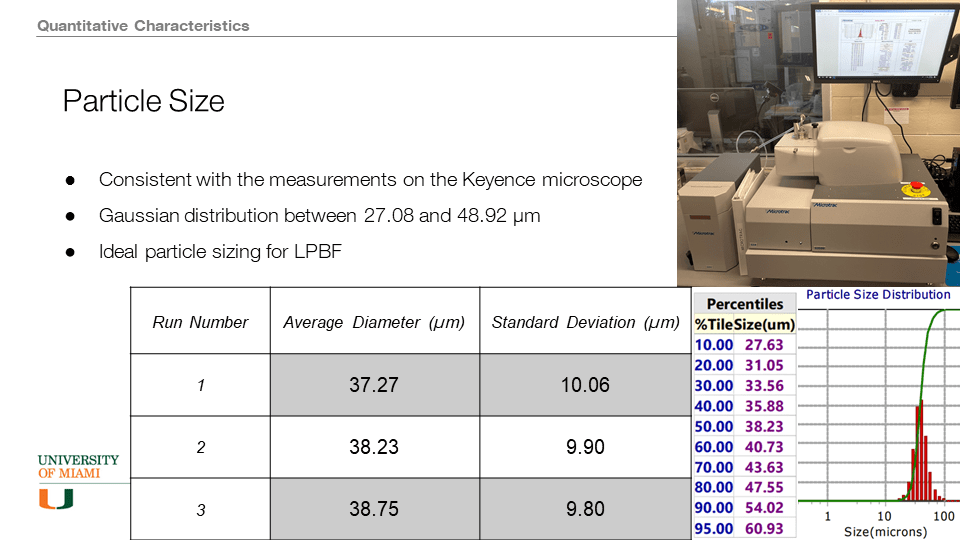
Task: Click the Percentiles table heading
Action: [745, 303]
